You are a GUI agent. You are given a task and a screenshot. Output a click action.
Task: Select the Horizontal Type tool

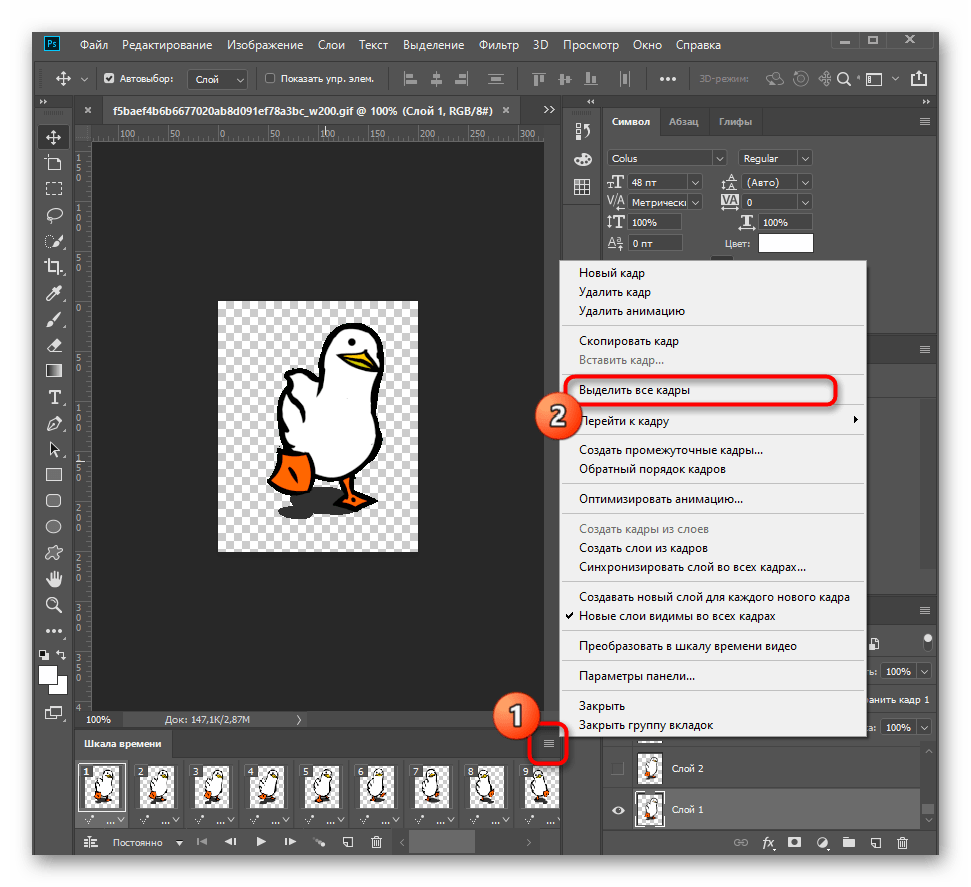point(54,396)
